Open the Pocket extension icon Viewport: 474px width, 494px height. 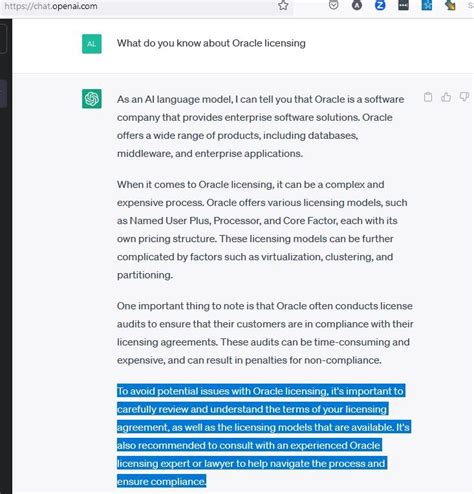[x=333, y=5]
